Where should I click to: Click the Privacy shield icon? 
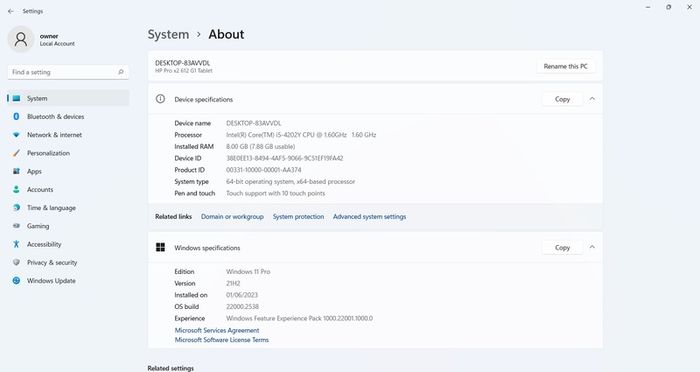[x=17, y=263]
